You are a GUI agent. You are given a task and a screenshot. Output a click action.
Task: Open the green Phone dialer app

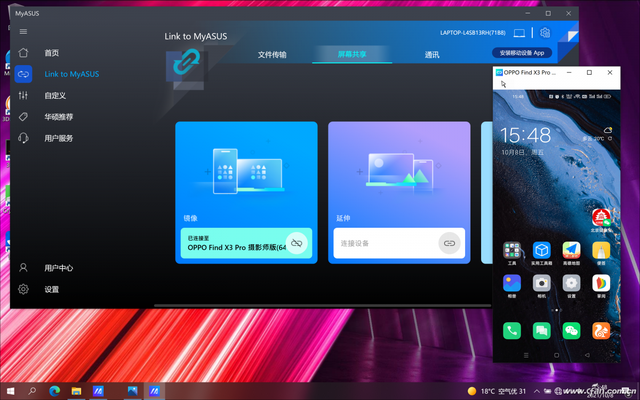[512, 331]
